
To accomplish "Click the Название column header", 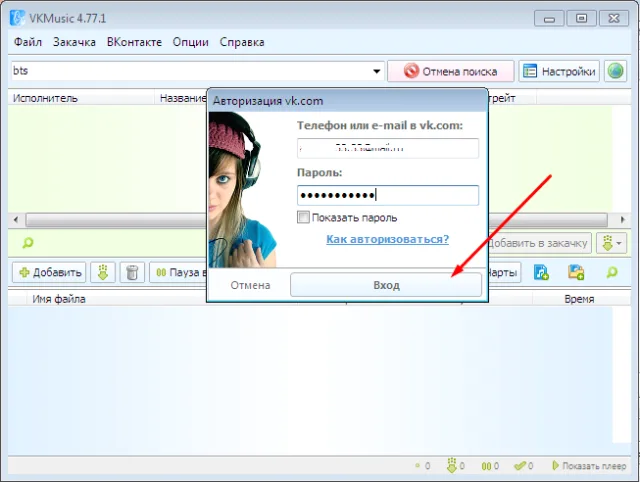I will (182, 98).
